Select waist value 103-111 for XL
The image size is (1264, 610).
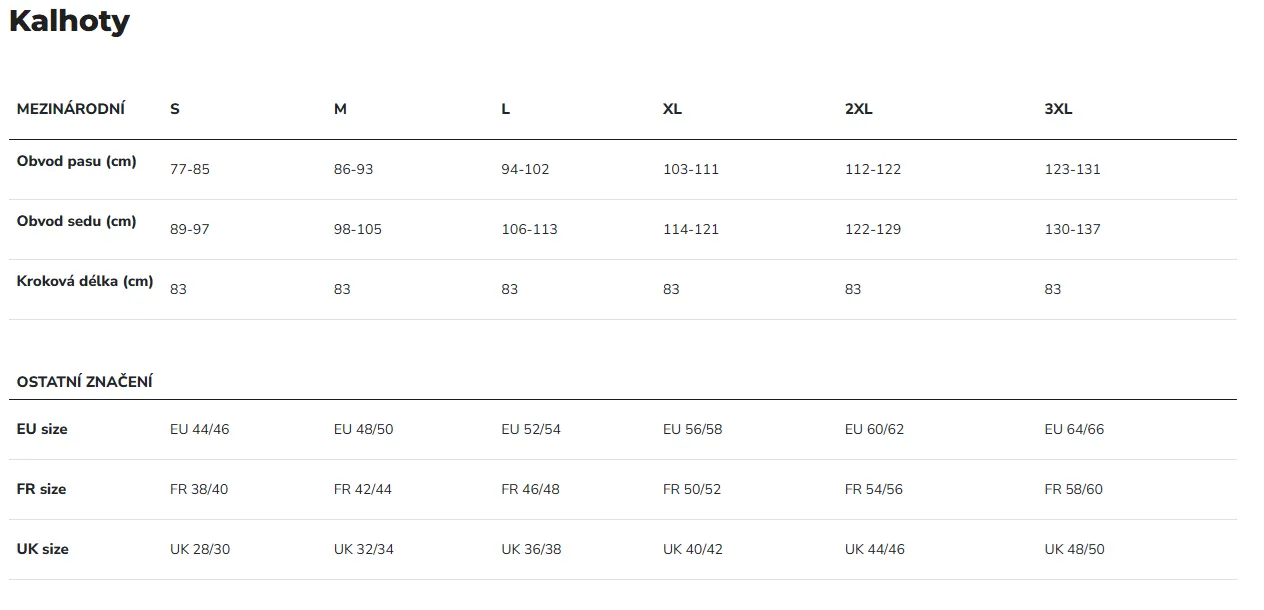(691, 169)
